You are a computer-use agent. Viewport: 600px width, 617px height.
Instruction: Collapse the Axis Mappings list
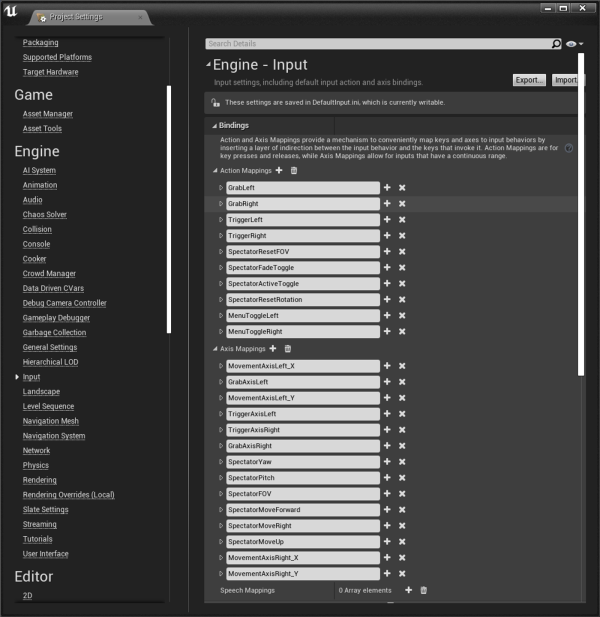[215, 349]
